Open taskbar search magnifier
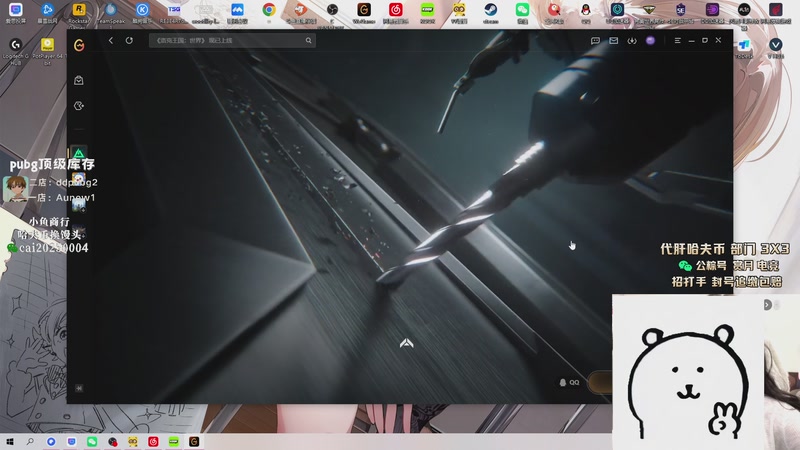This screenshot has height=450, width=800. [x=30, y=441]
